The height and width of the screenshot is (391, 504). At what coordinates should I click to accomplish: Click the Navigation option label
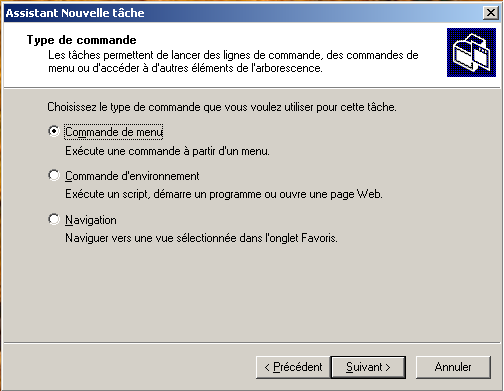pyautogui.click(x=91, y=220)
